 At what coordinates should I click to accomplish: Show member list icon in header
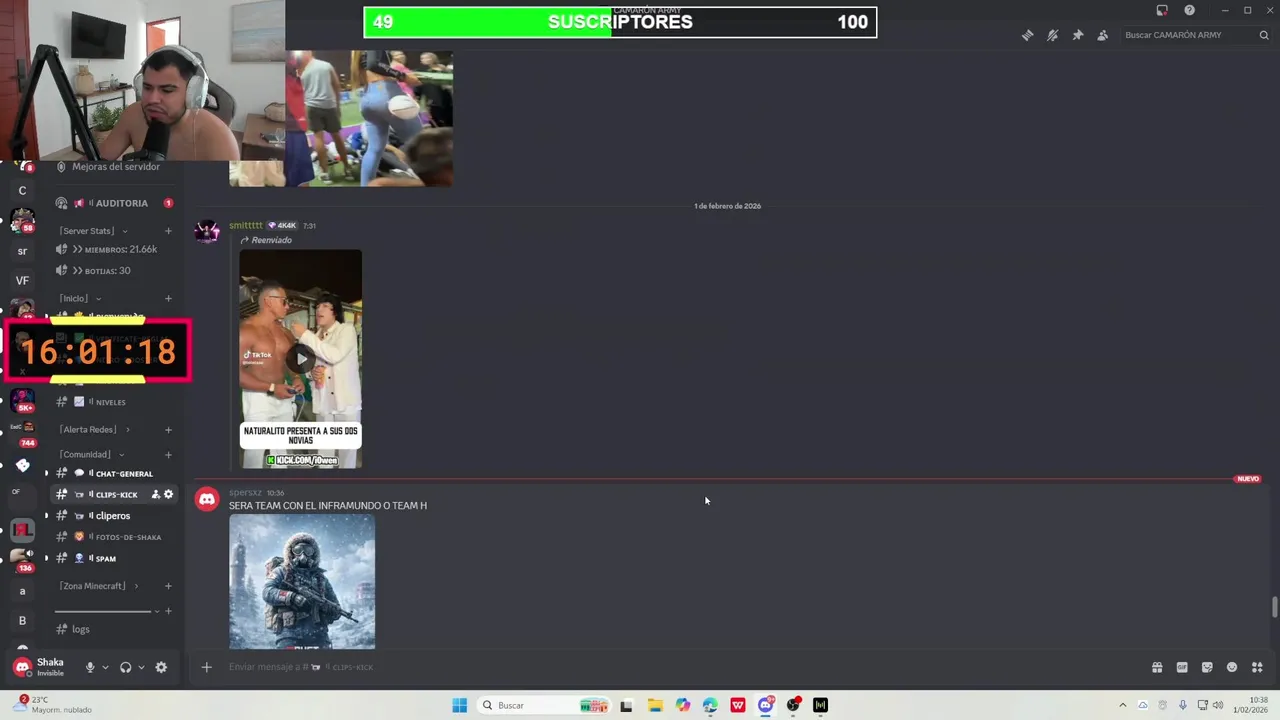click(1102, 35)
